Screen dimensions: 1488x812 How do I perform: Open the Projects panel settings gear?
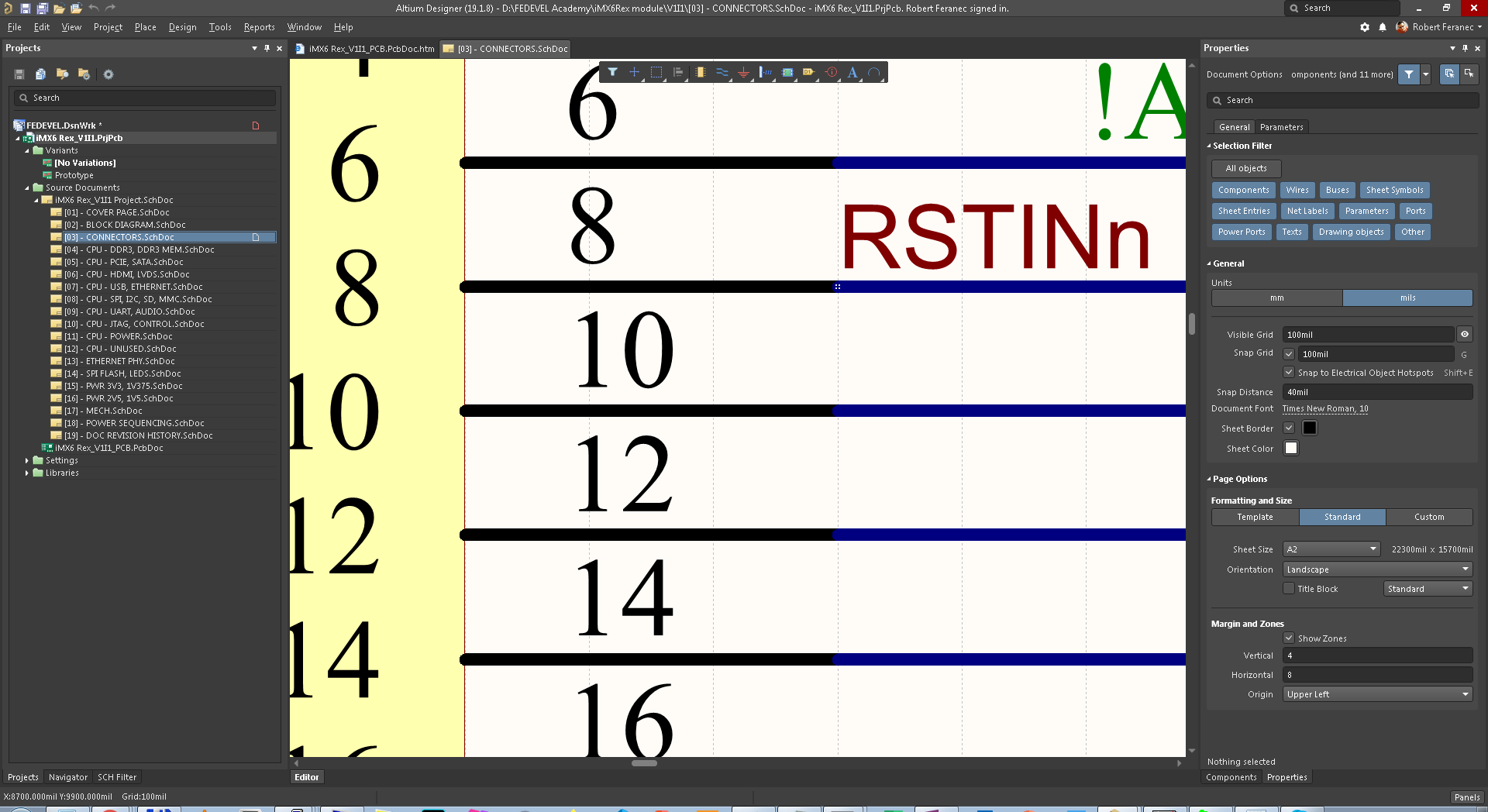(x=108, y=74)
